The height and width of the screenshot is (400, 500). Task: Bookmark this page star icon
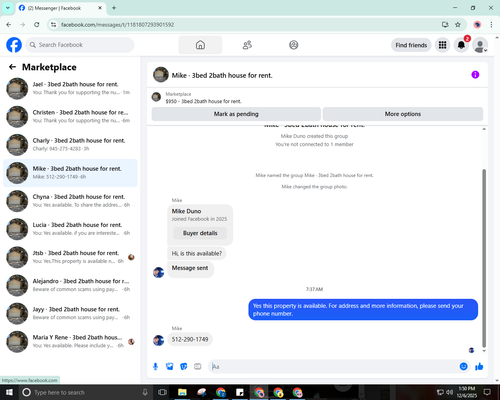[x=458, y=25]
